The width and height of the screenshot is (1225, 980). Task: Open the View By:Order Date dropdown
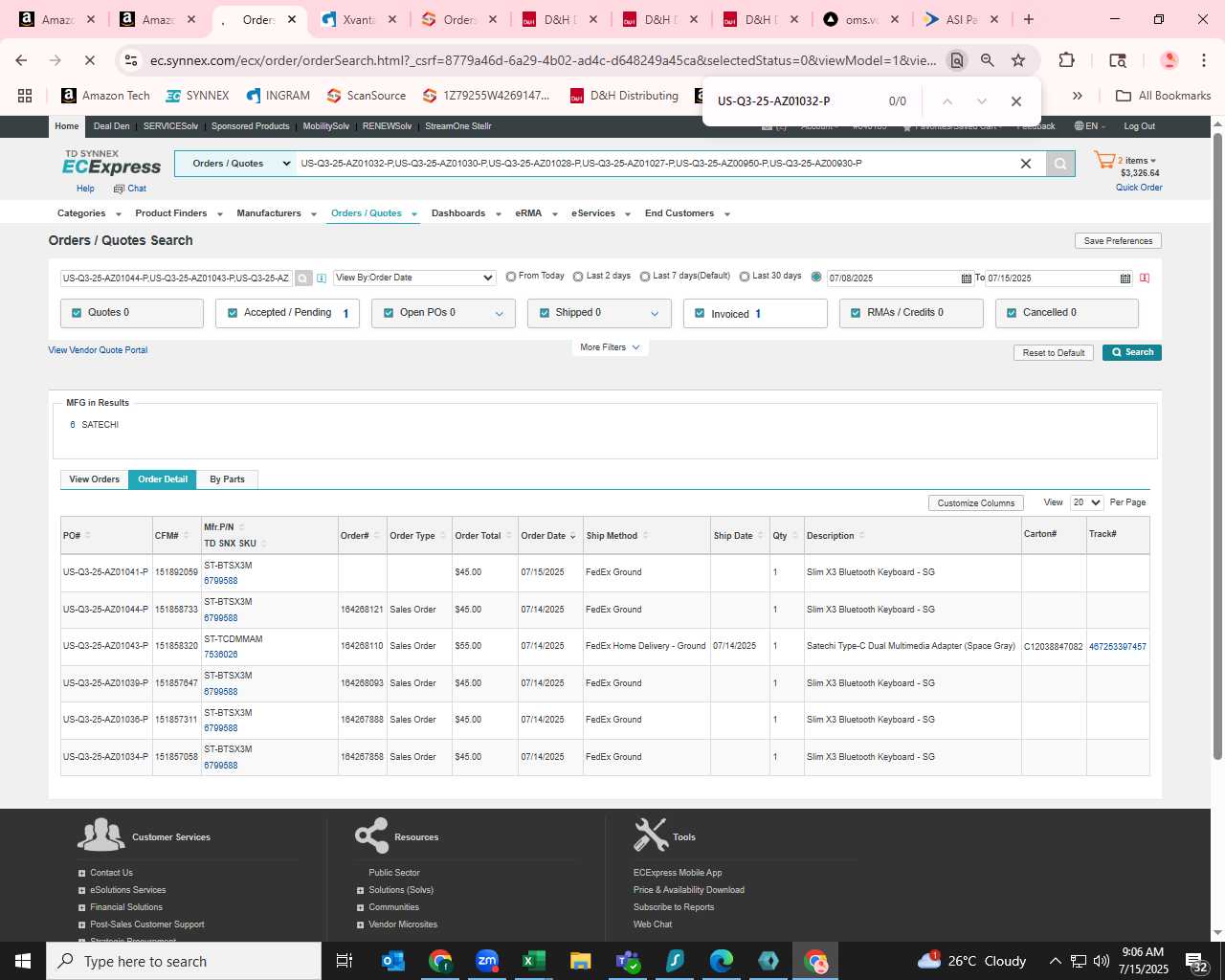414,278
